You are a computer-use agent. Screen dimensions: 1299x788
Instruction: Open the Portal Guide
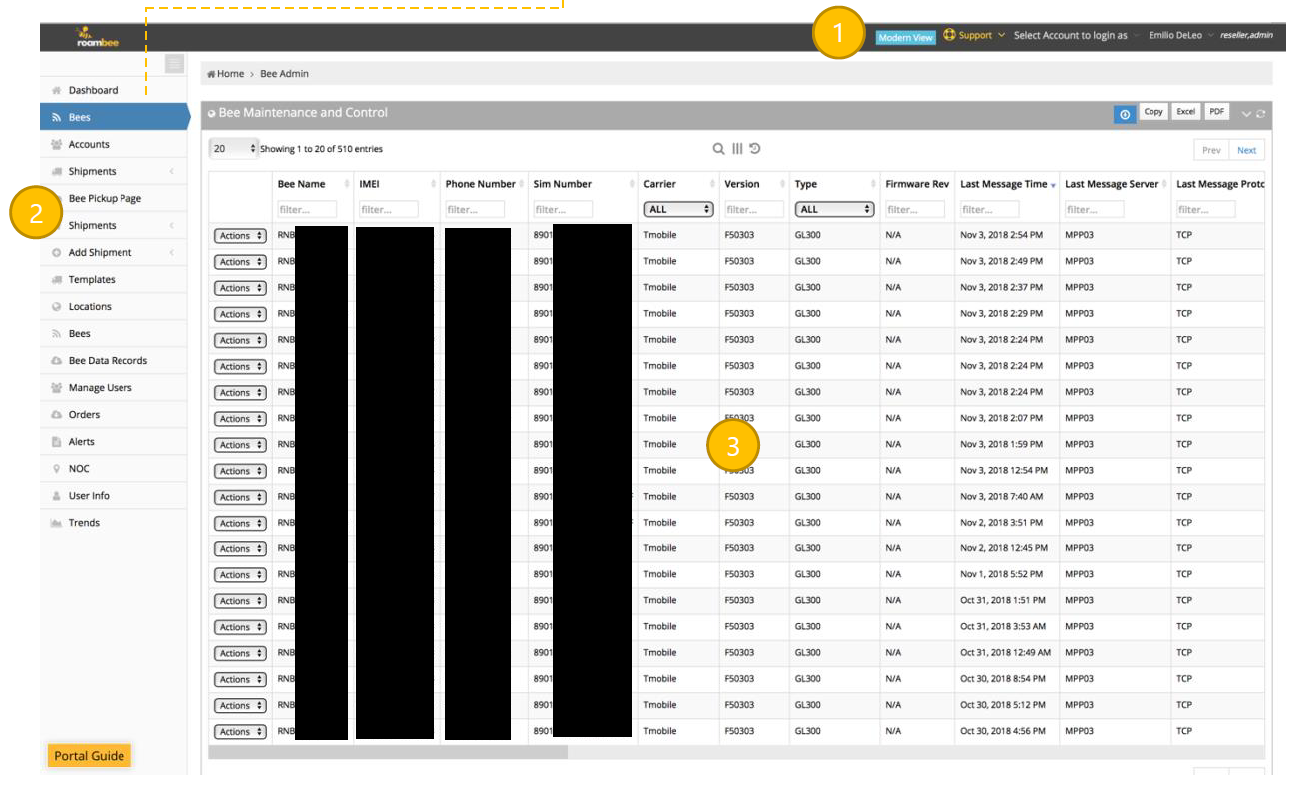coord(89,756)
